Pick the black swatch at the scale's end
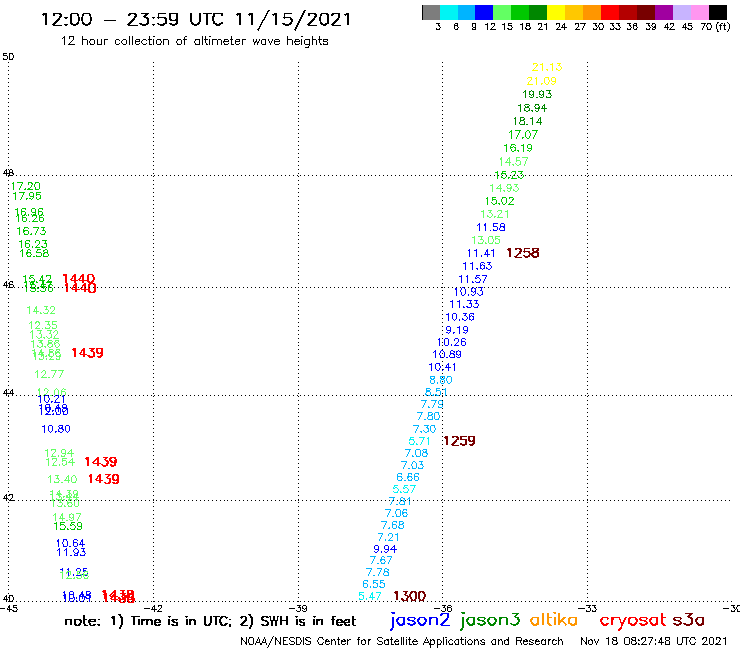The width and height of the screenshot is (740, 650). pyautogui.click(x=718, y=12)
